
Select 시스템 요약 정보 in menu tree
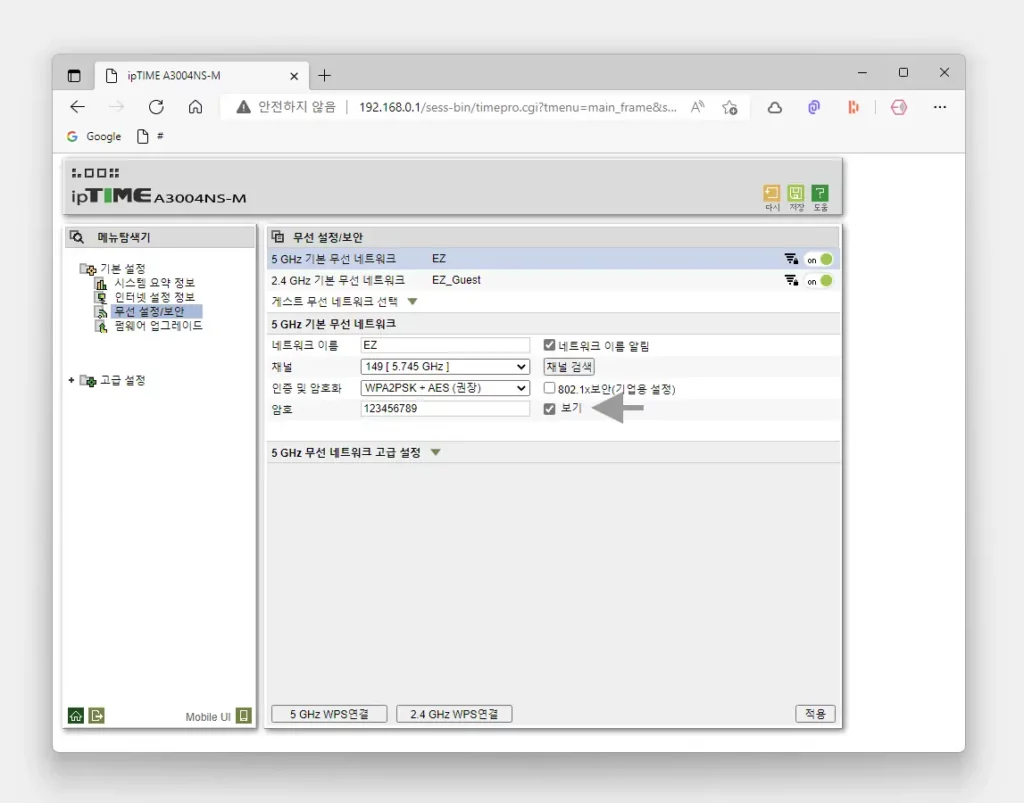point(154,283)
